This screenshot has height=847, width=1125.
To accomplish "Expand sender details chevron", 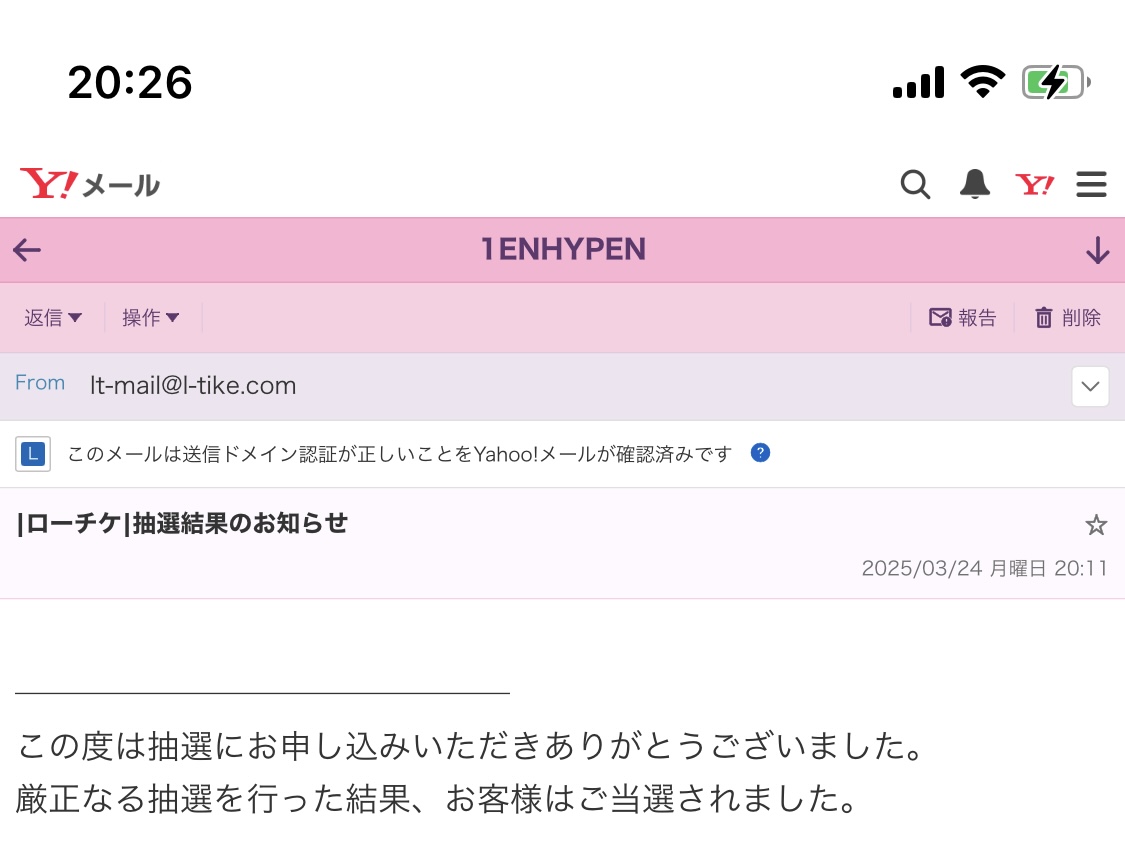I will point(1090,386).
